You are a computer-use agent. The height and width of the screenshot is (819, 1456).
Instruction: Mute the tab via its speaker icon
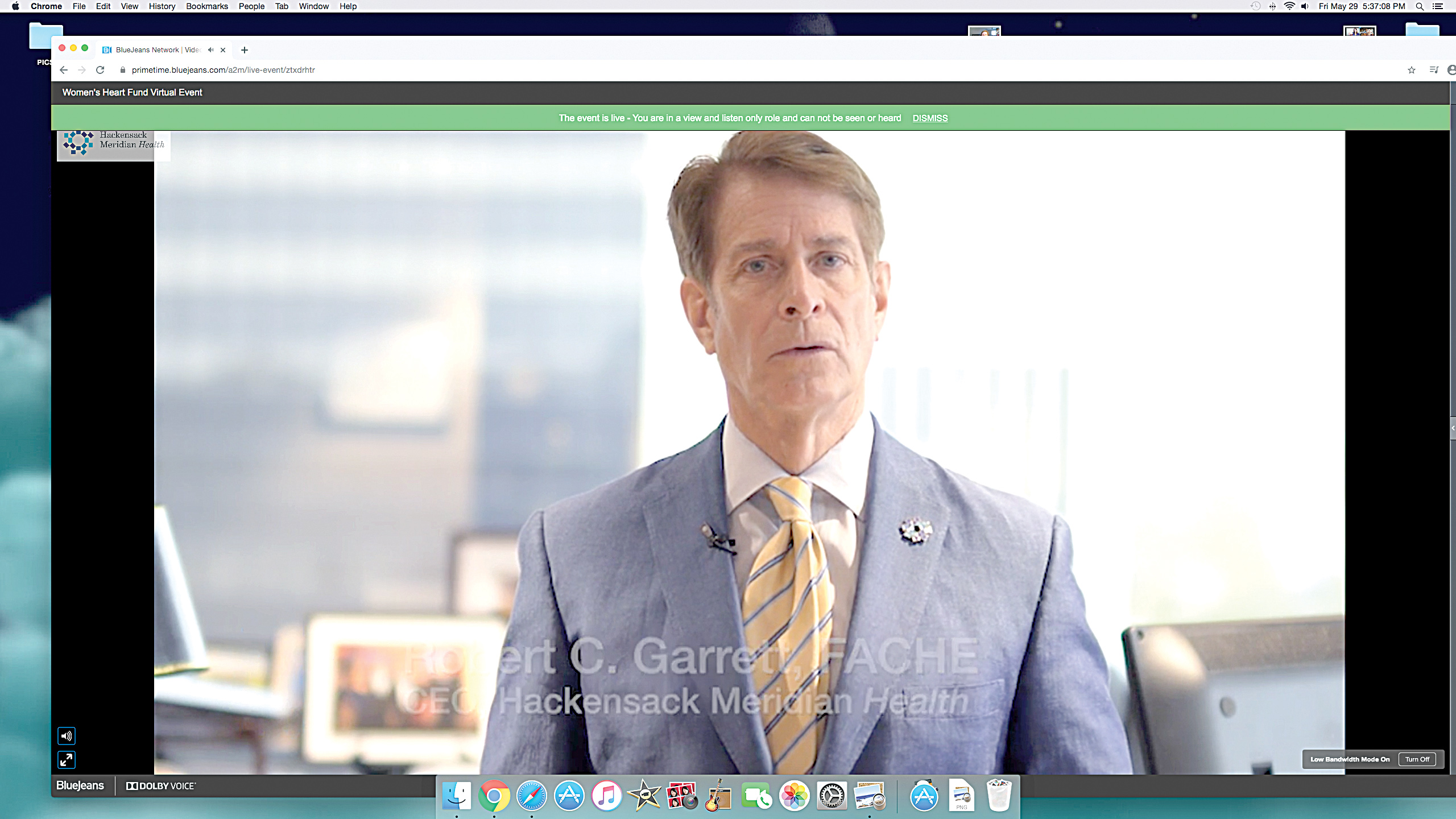(x=211, y=50)
